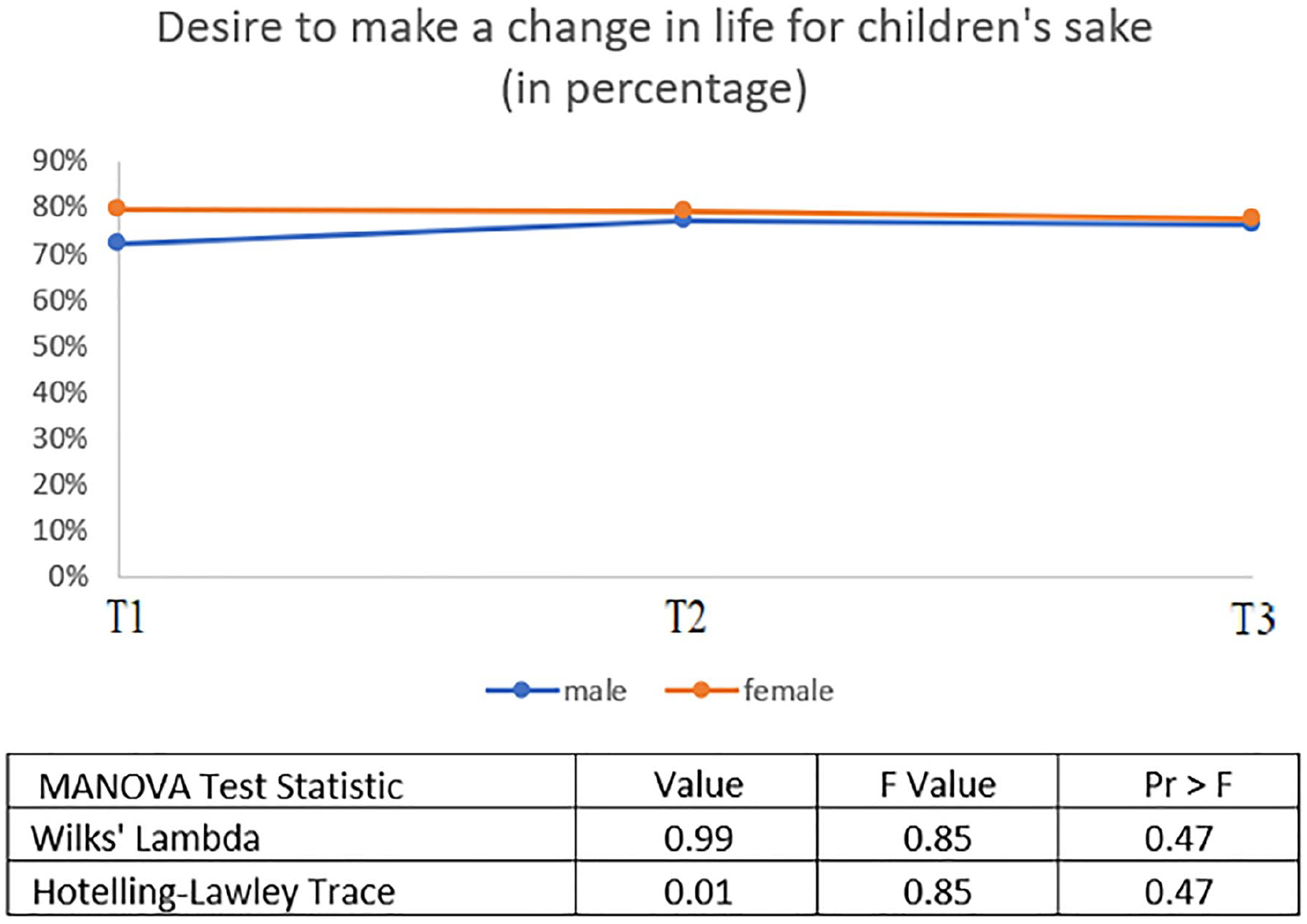This screenshot has height=924, width=1307.
Task: Click the MANOVA Test Statistic header cell
Action: (x=292, y=781)
